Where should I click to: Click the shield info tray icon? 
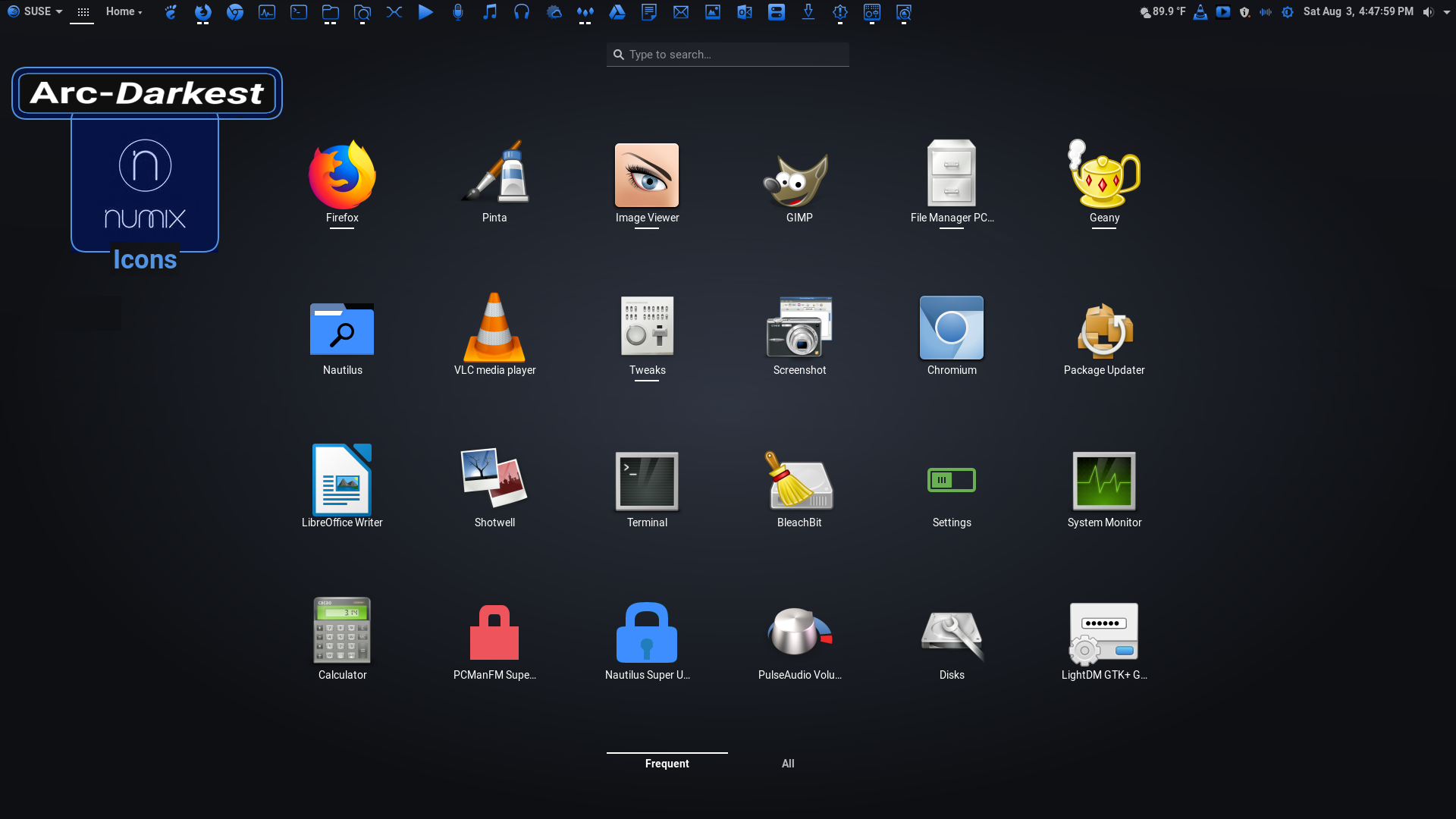tap(1244, 12)
